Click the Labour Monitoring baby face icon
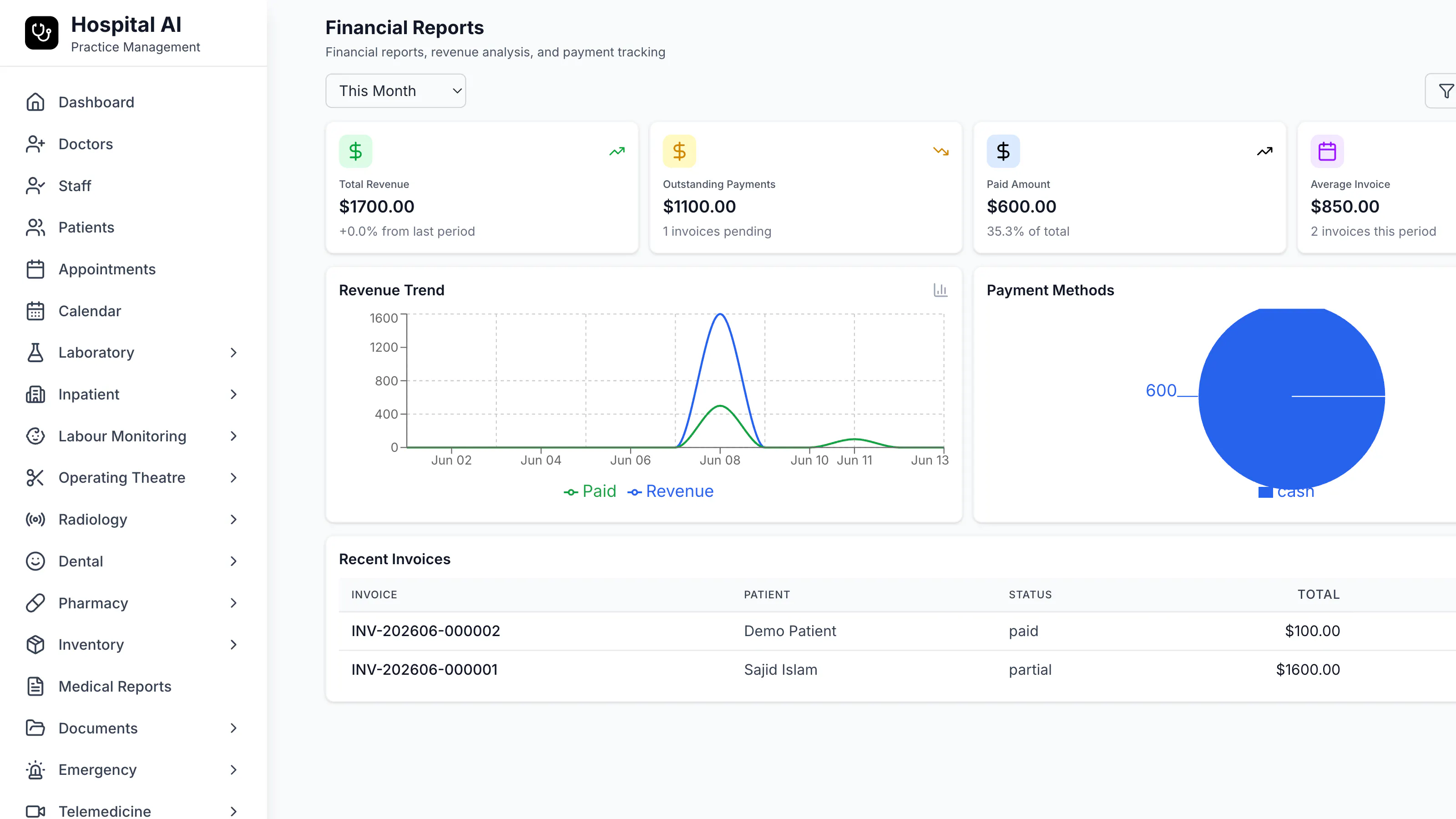This screenshot has height=819, width=1456. 35,436
